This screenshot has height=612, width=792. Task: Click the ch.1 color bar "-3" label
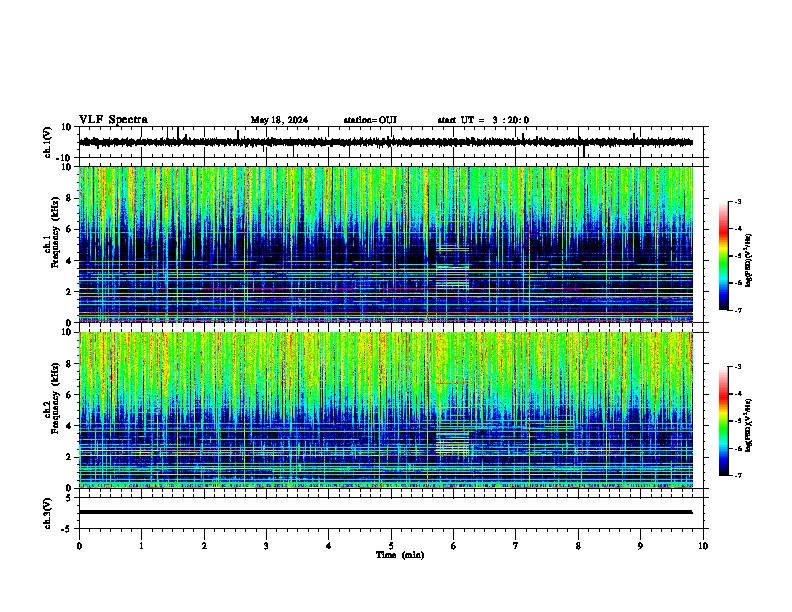coord(738,202)
